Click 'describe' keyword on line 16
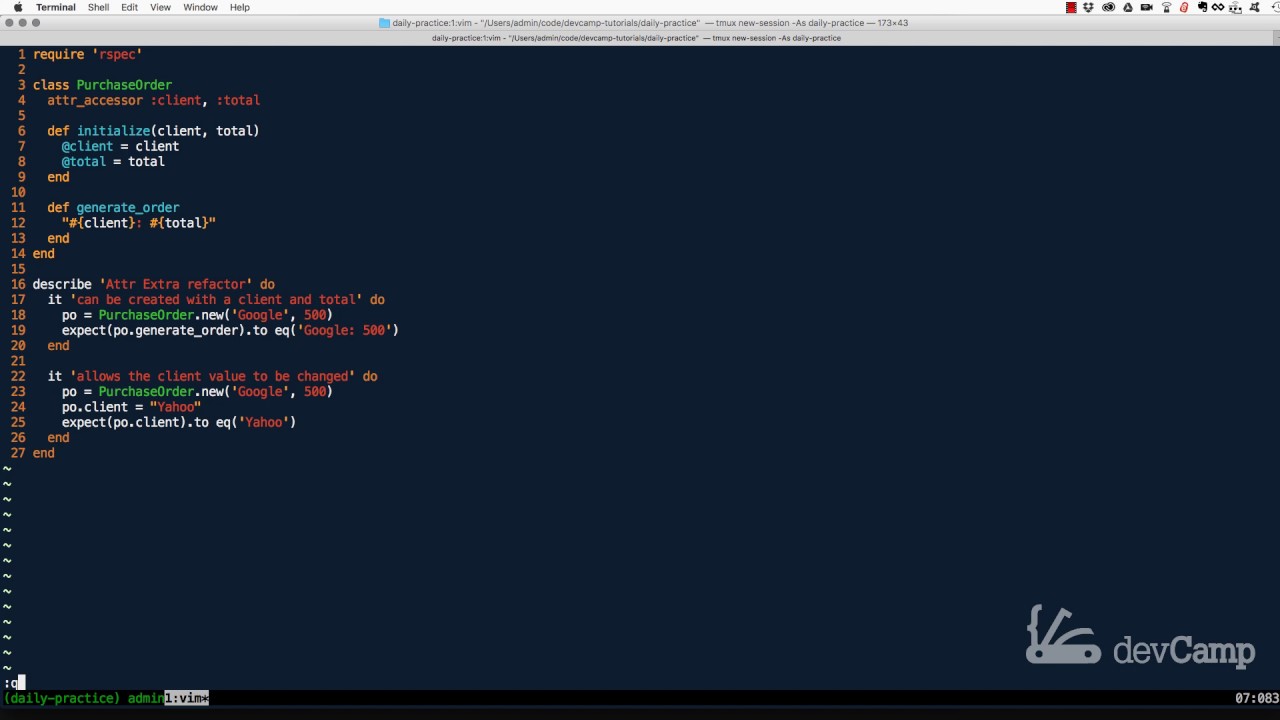The height and width of the screenshot is (720, 1280). tap(62, 284)
